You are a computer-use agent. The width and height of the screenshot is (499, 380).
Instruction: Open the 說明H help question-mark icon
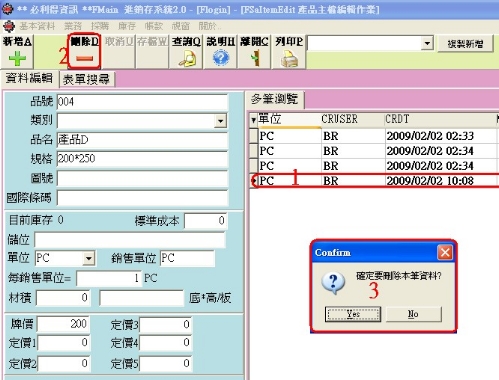(221, 58)
